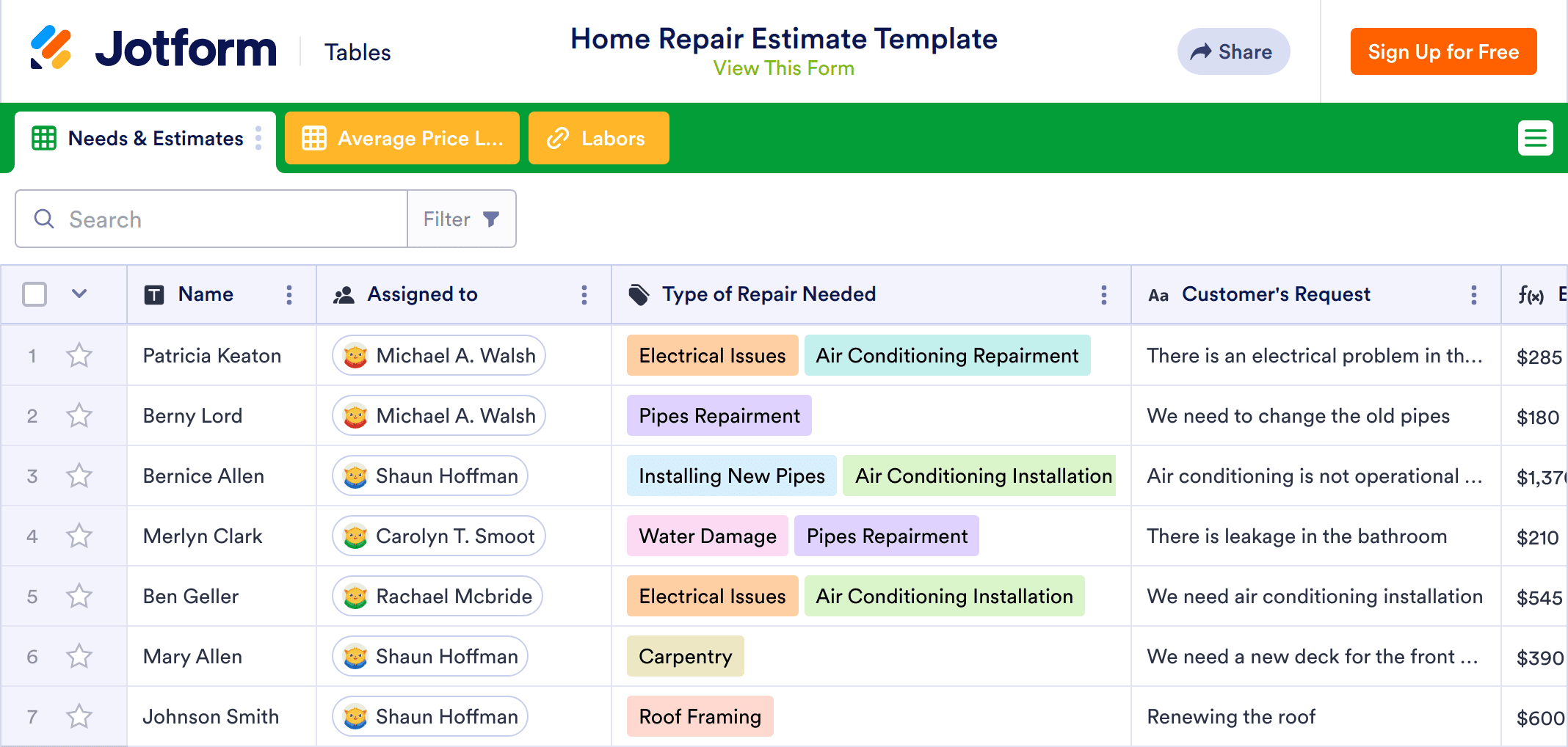Star the Patricia Keaton row
The width and height of the screenshot is (1568, 747).
[79, 356]
